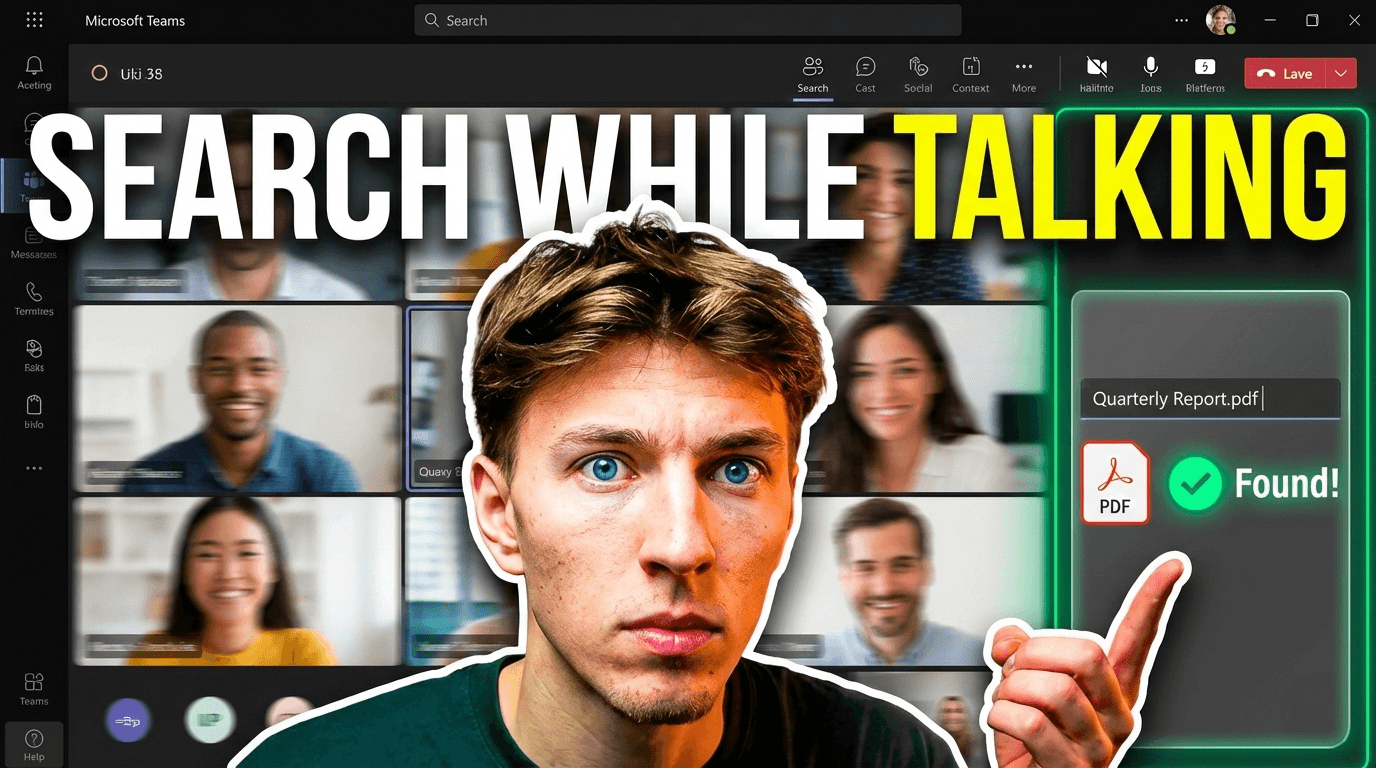Click the Uki 38 meeting title

141,73
